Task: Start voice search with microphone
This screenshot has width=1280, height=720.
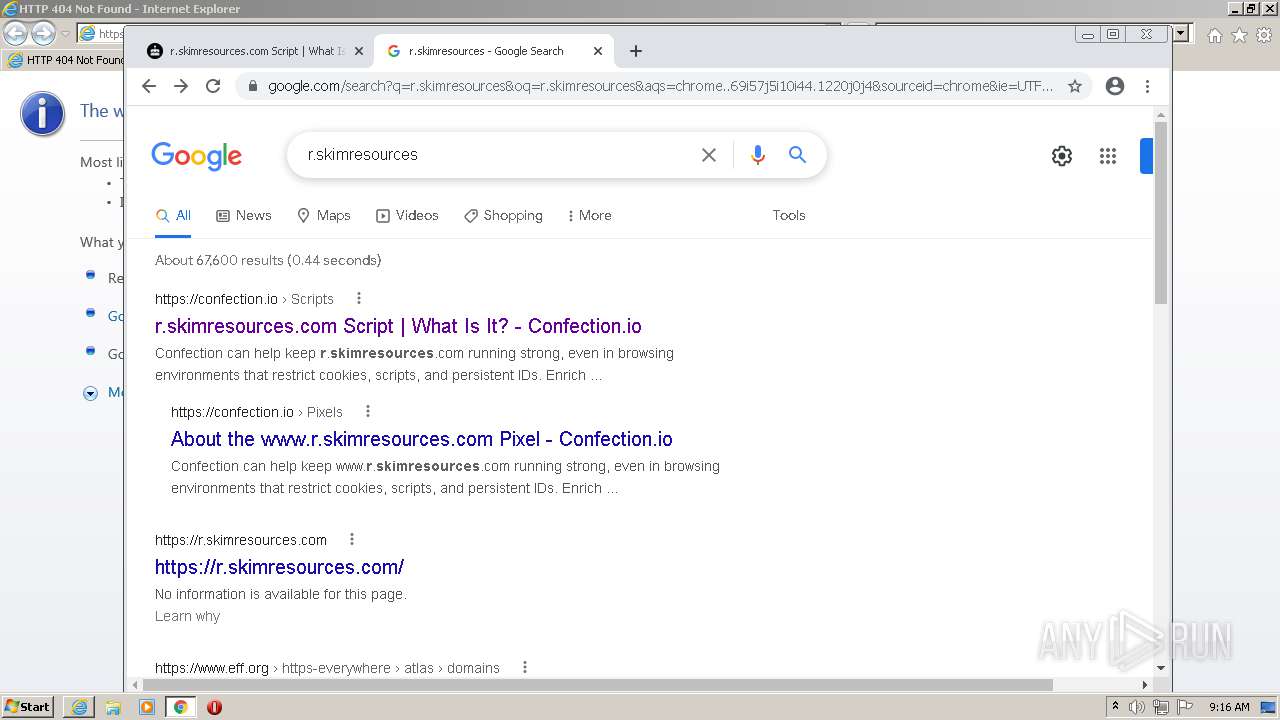Action: tap(758, 155)
